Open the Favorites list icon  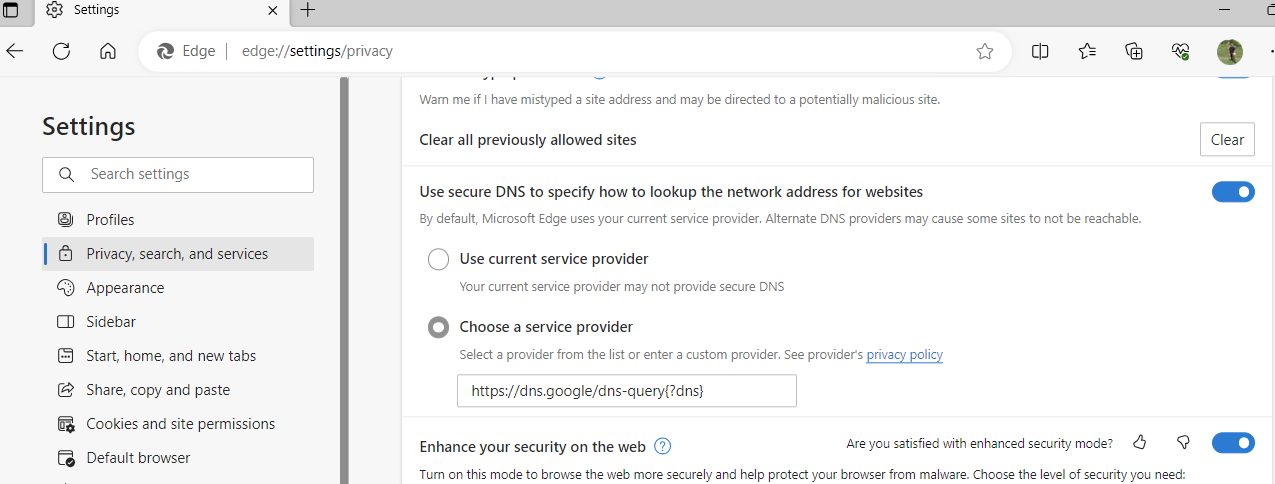[1087, 51]
